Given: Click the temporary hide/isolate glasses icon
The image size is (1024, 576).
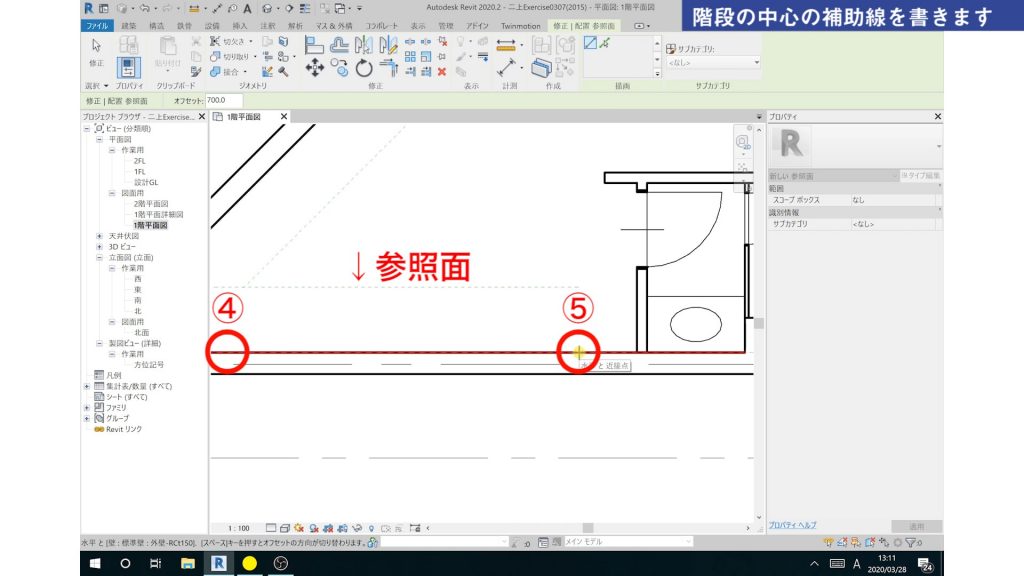Looking at the screenshot, I should 357,527.
